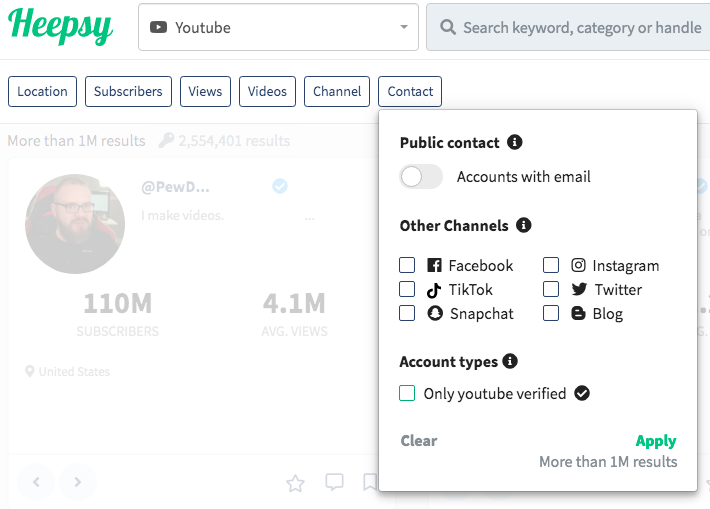Click the Blogger icon

coord(578,313)
